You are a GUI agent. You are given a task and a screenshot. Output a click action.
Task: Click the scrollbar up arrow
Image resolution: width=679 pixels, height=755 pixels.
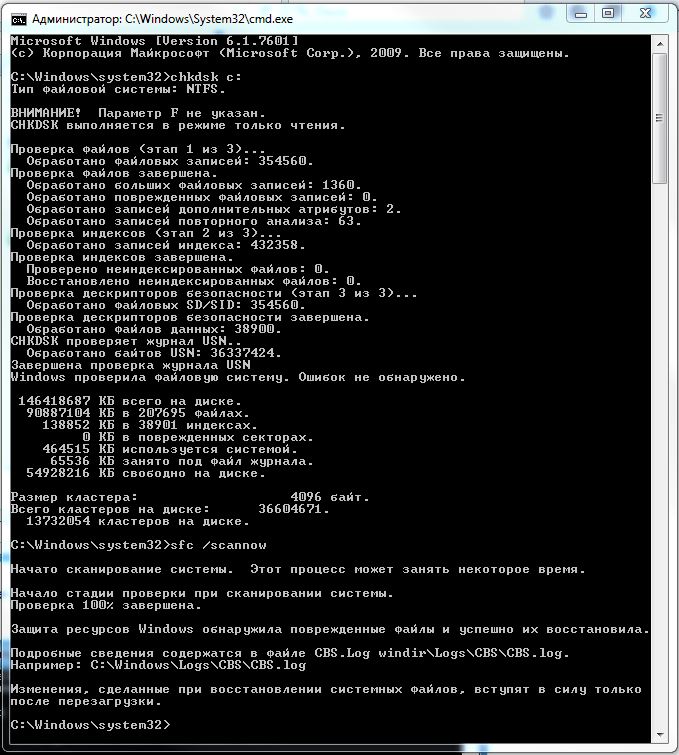660,44
